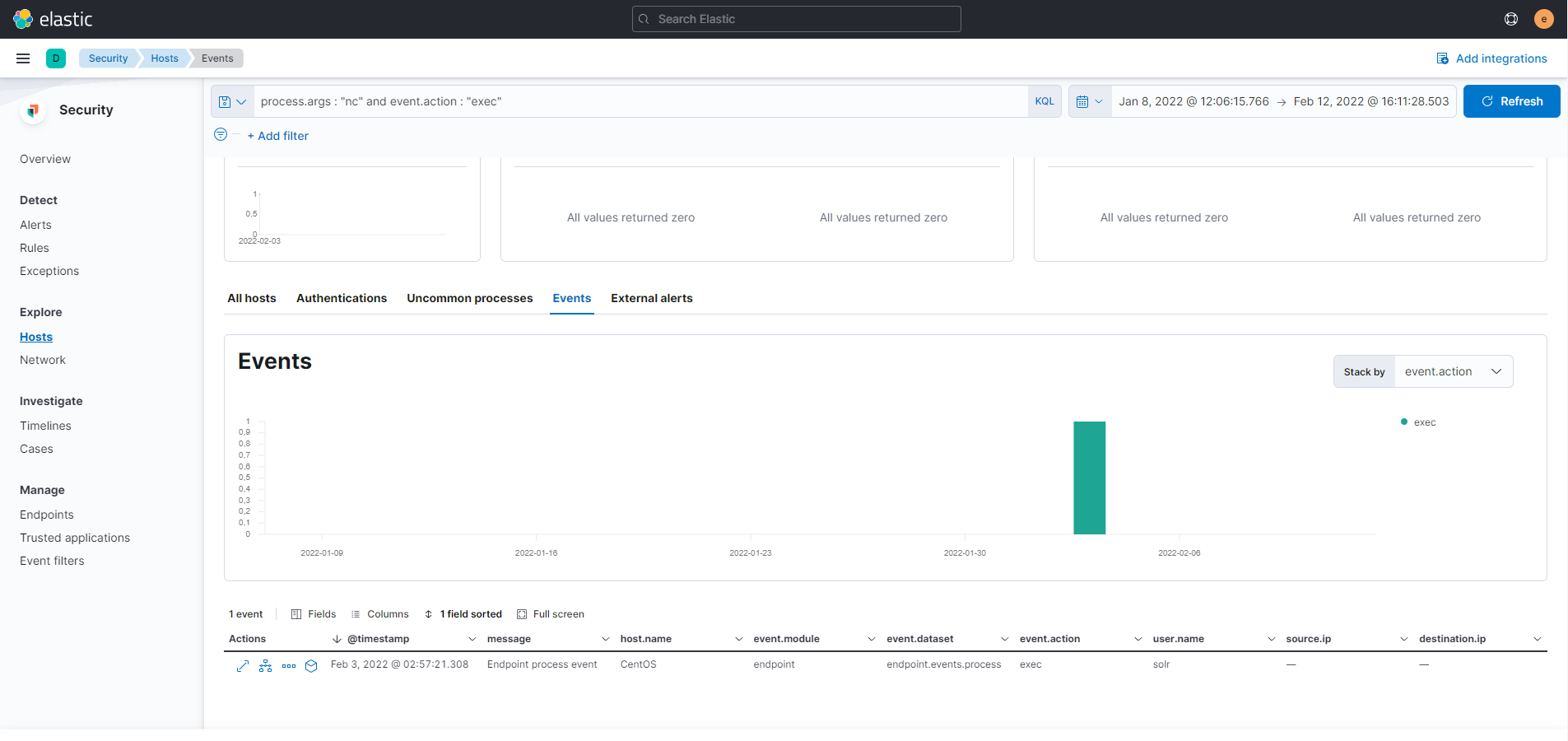1568x741 pixels.
Task: Open the filter options menu icon
Action: pyautogui.click(x=221, y=135)
